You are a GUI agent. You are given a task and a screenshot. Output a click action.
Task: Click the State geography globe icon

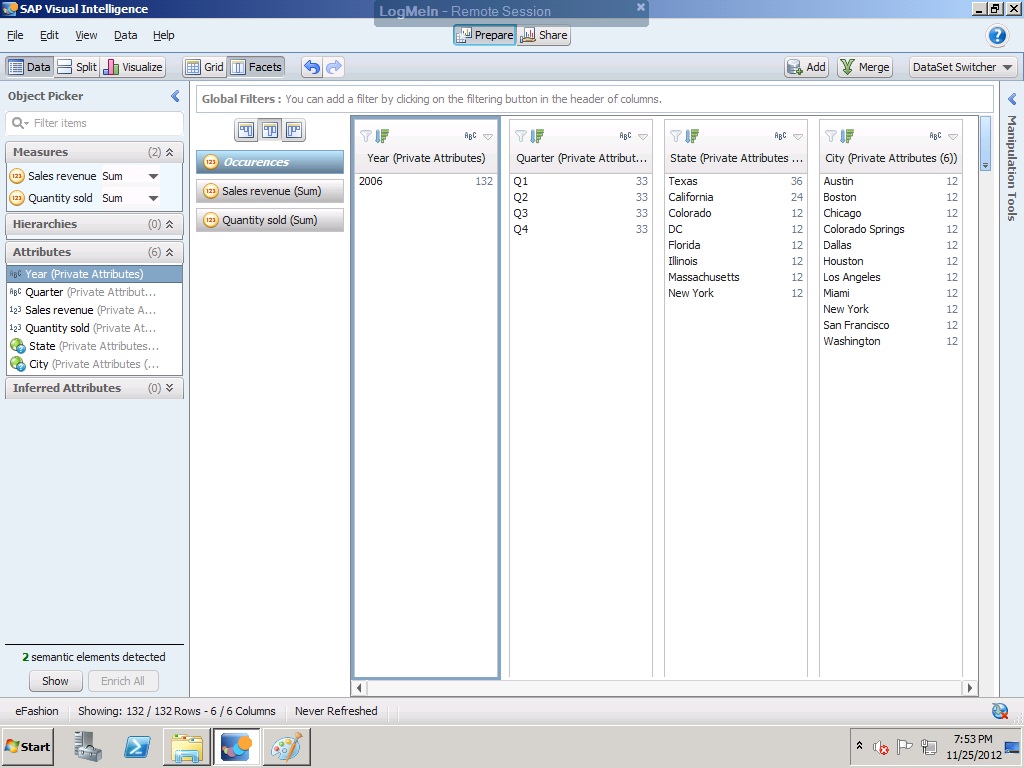(18, 346)
